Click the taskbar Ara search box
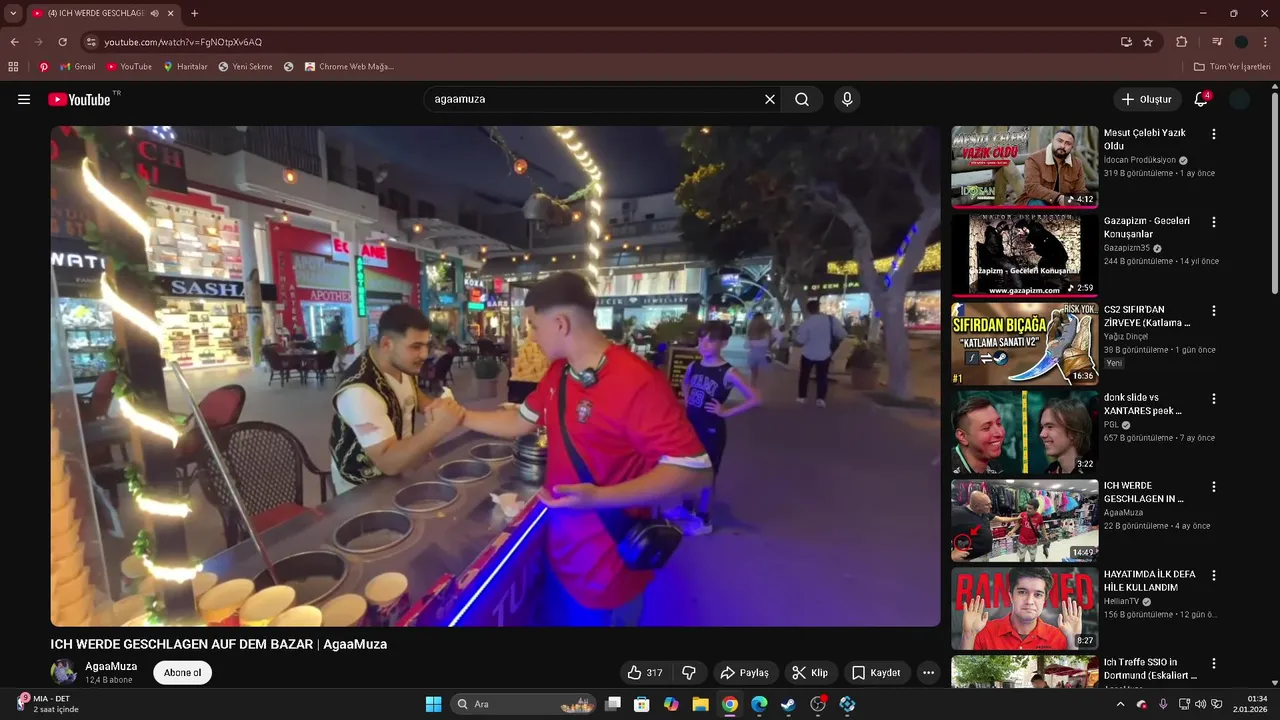Screen dimensions: 1280x720 (x=524, y=704)
